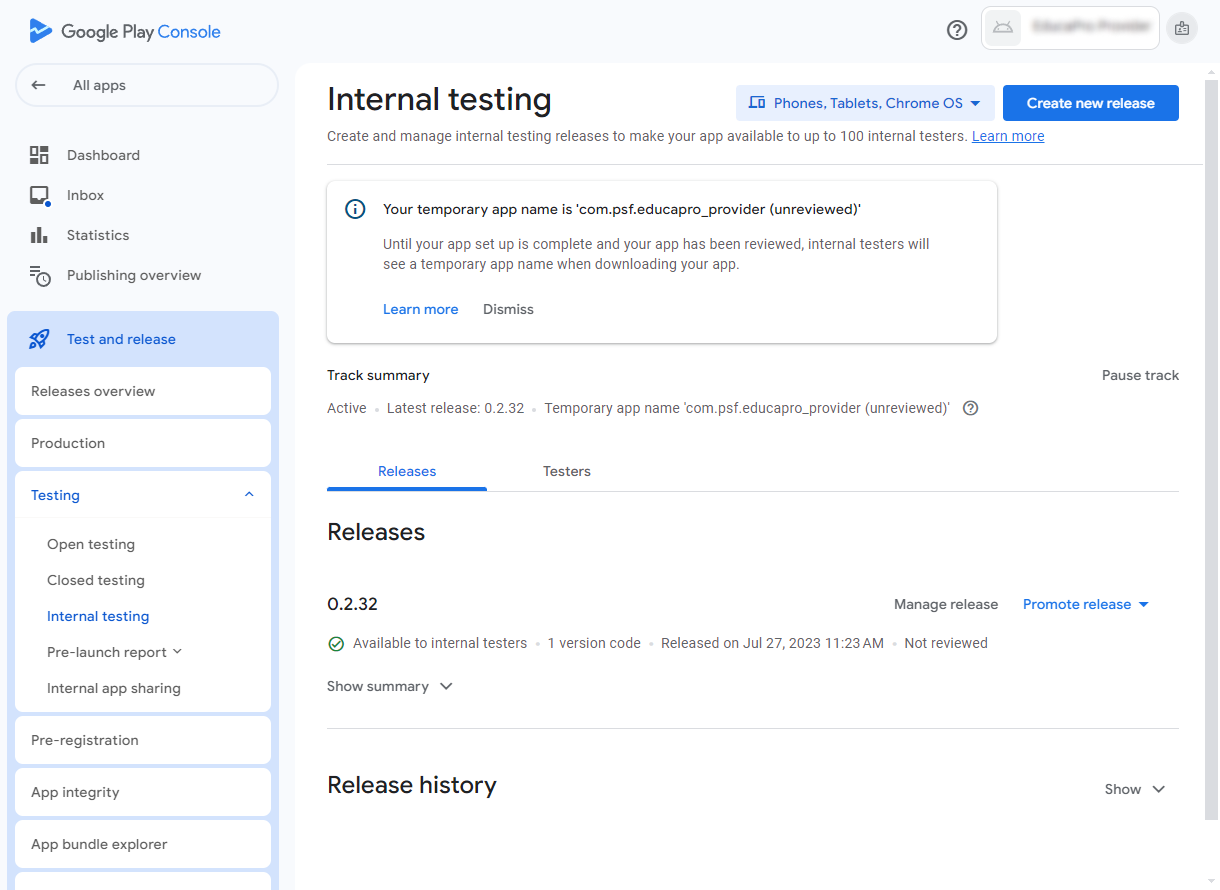Viewport: 1220px width, 890px height.
Task: Click Create new release button
Action: 1091,103
